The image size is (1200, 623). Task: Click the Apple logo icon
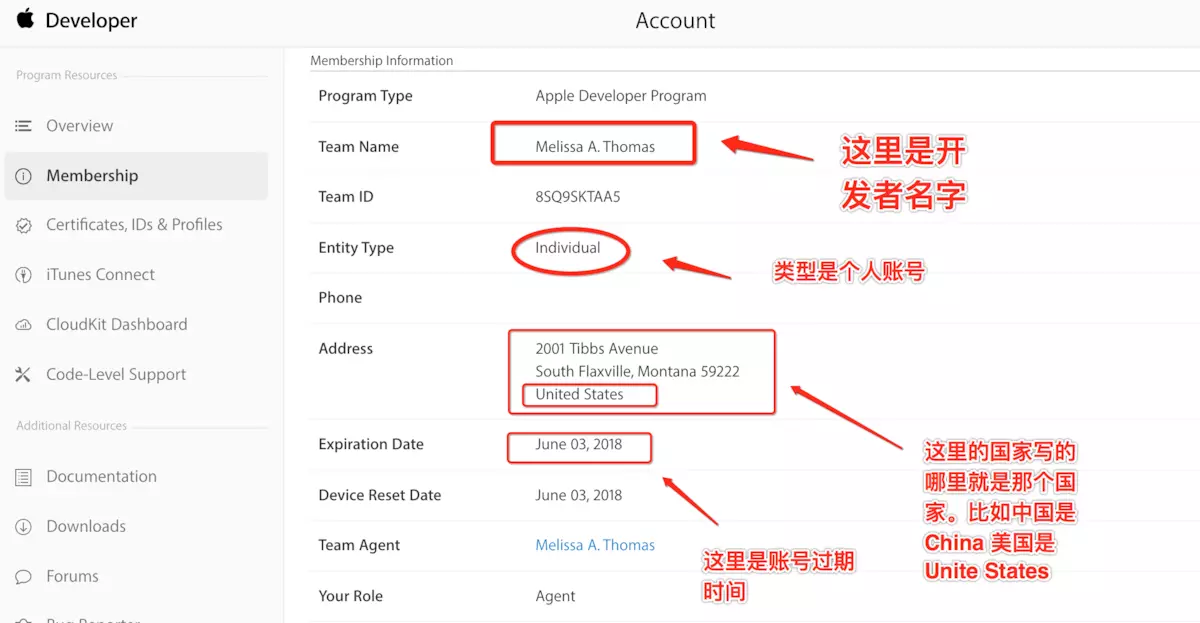[25, 18]
